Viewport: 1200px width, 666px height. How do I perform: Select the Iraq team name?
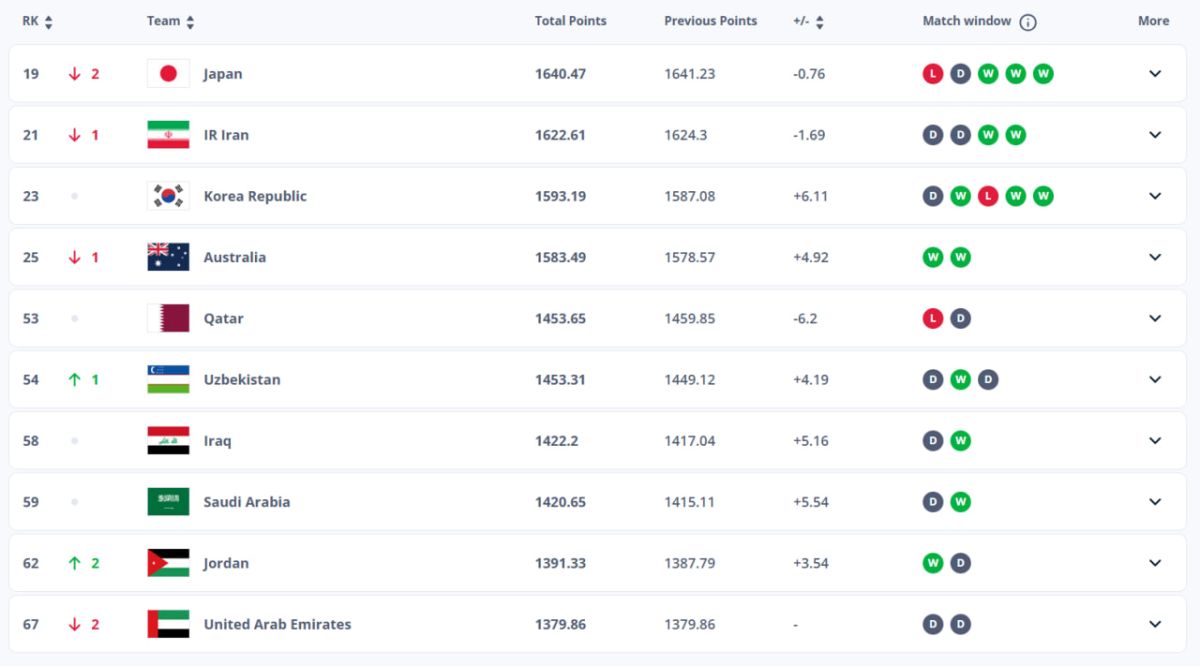click(x=217, y=441)
